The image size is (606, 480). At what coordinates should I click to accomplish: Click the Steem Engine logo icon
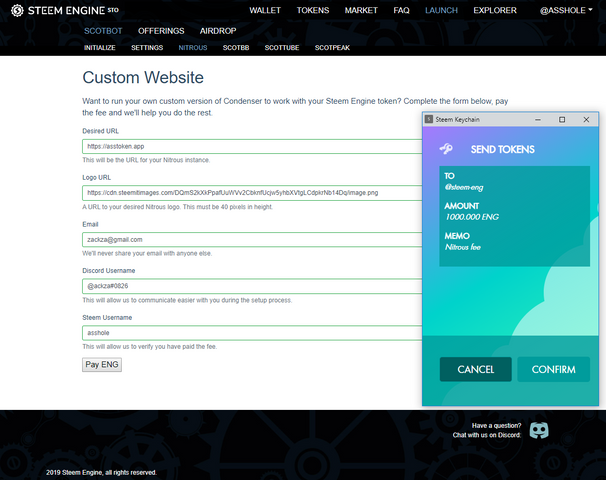tap(18, 10)
